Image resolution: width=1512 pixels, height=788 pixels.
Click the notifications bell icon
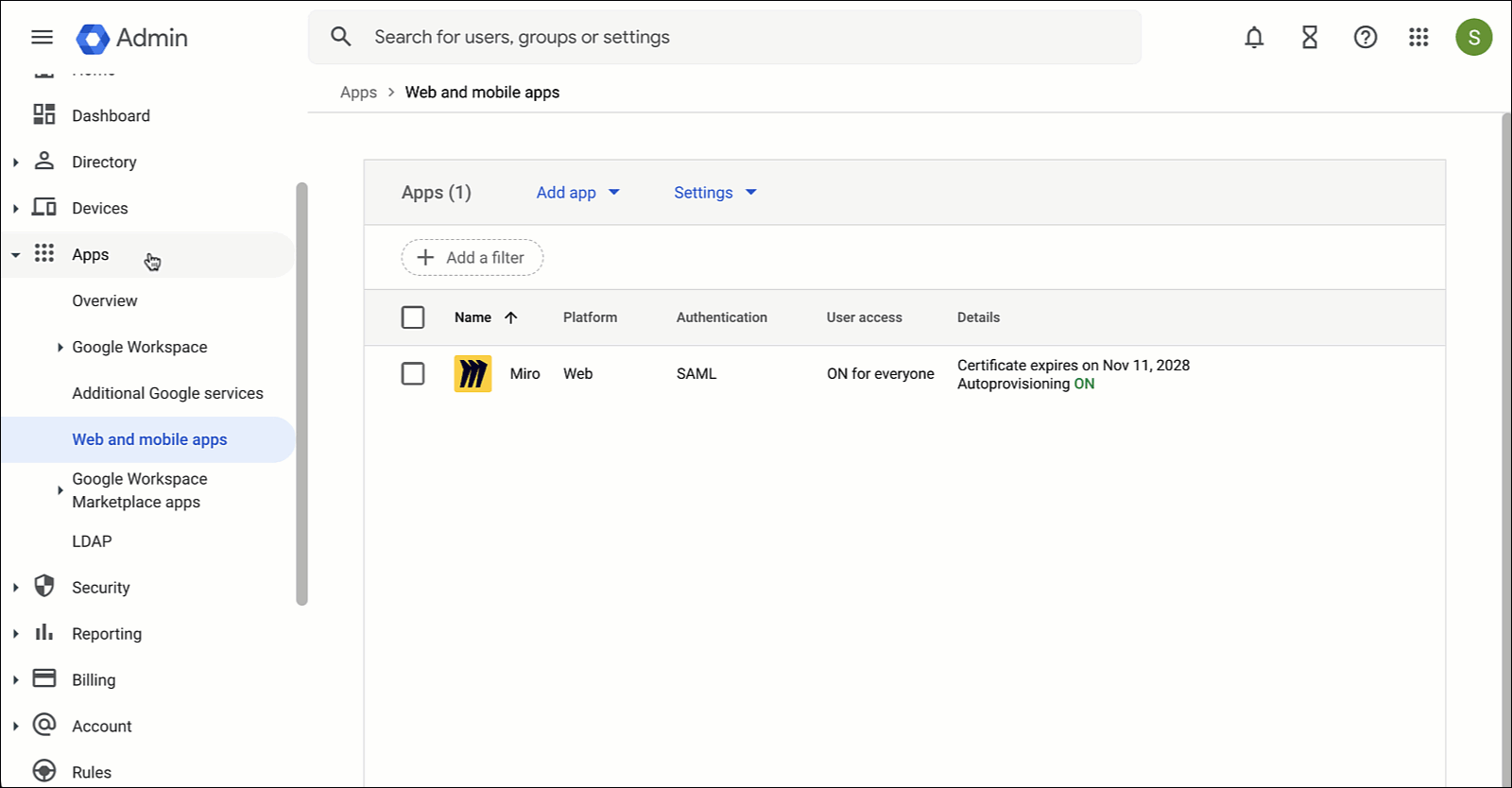coord(1254,37)
